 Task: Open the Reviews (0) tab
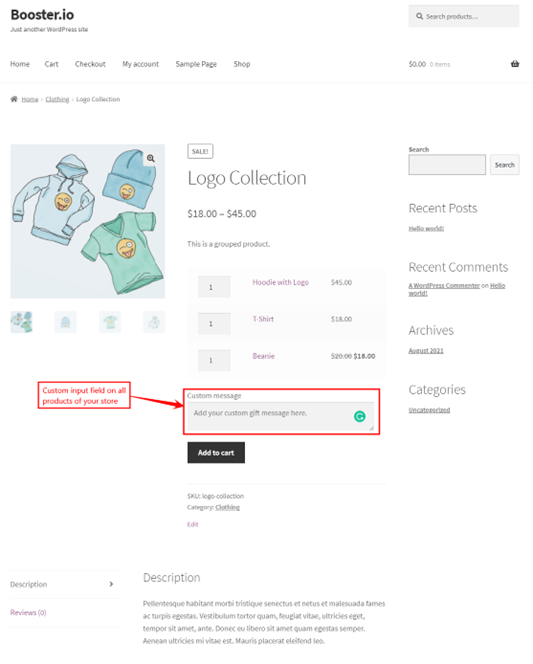point(28,612)
